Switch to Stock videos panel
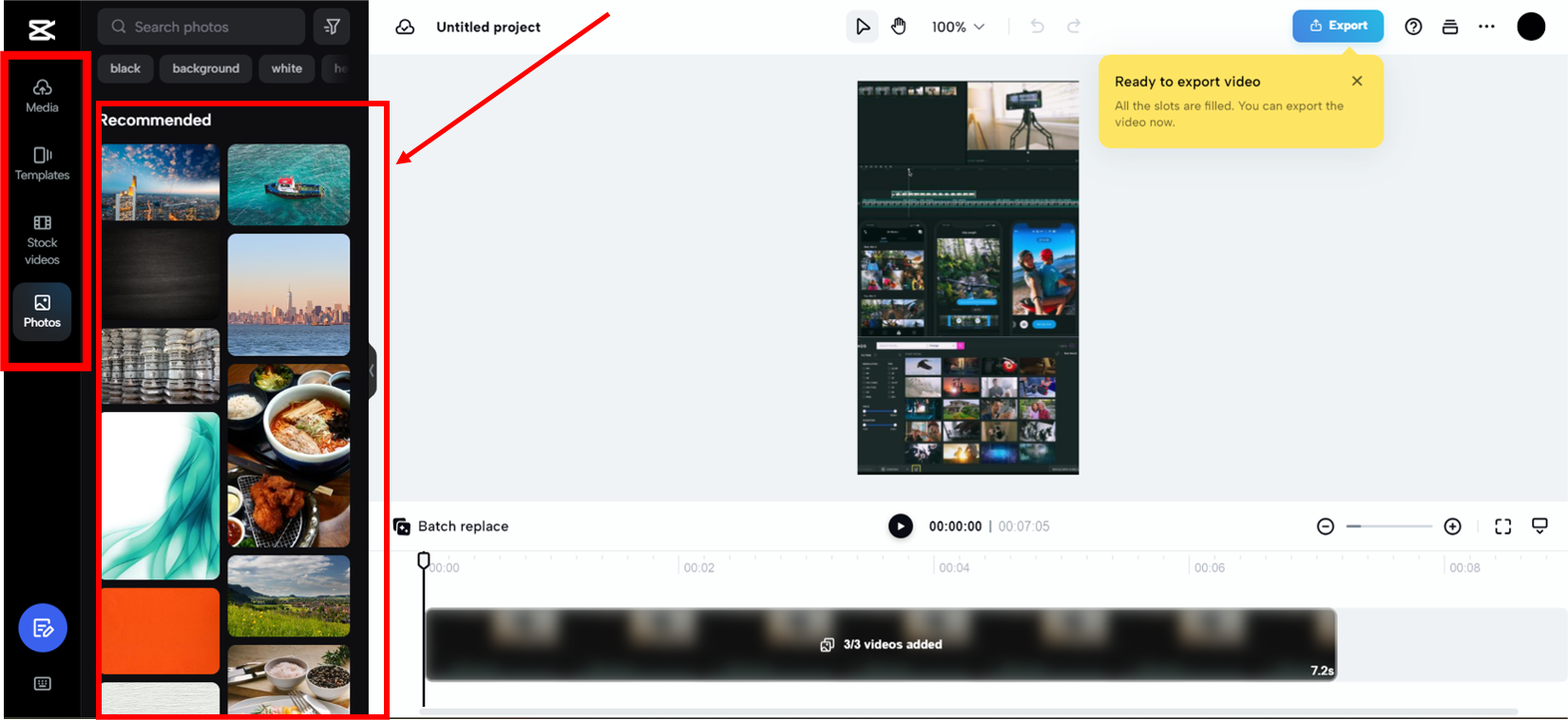This screenshot has height=720, width=1568. pyautogui.click(x=42, y=240)
